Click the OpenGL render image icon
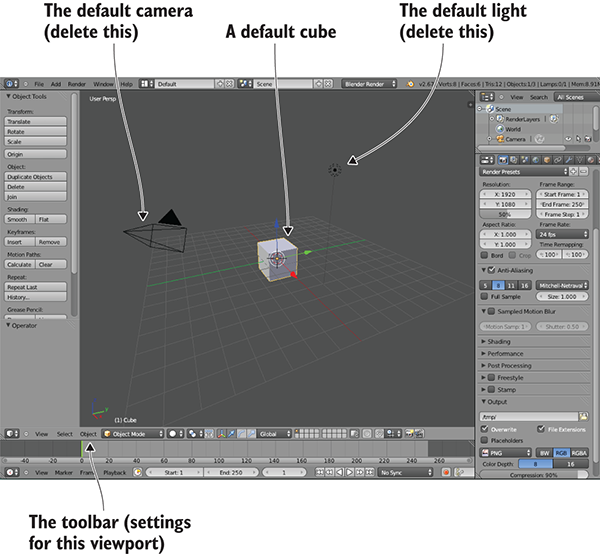Image resolution: width=600 pixels, height=554 pixels. tap(409, 433)
